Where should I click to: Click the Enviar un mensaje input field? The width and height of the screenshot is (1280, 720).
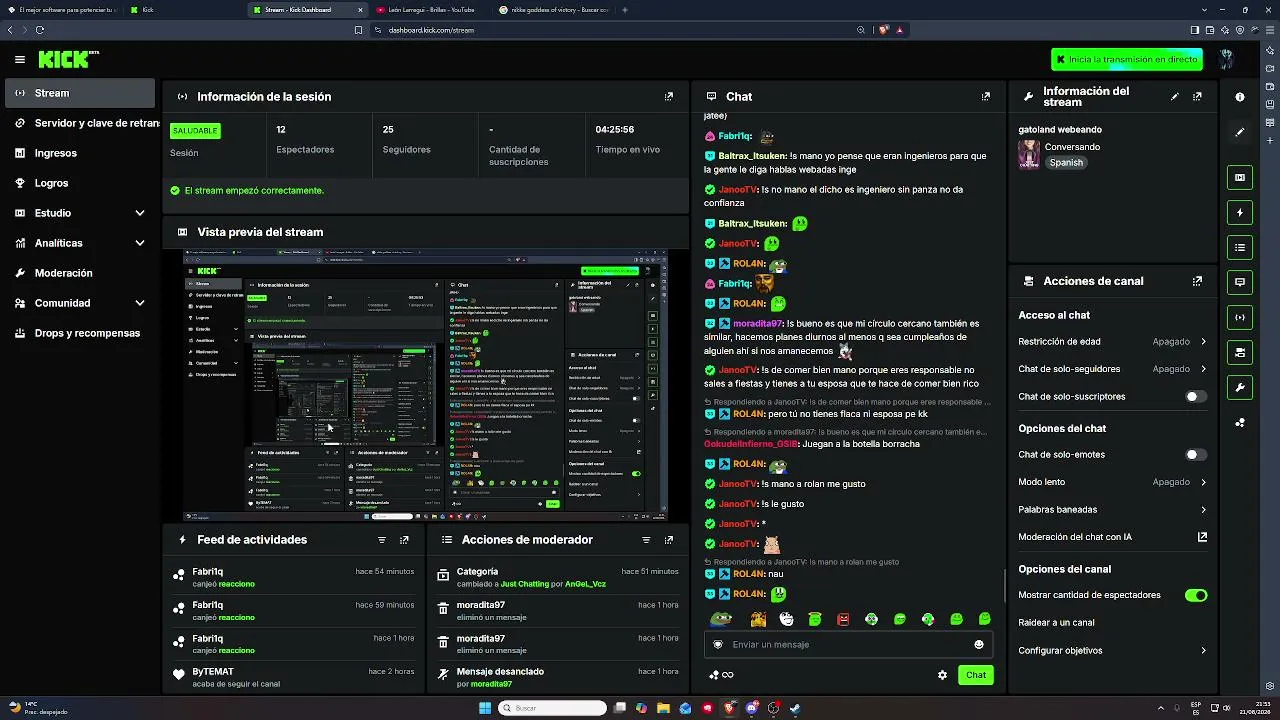coord(848,645)
